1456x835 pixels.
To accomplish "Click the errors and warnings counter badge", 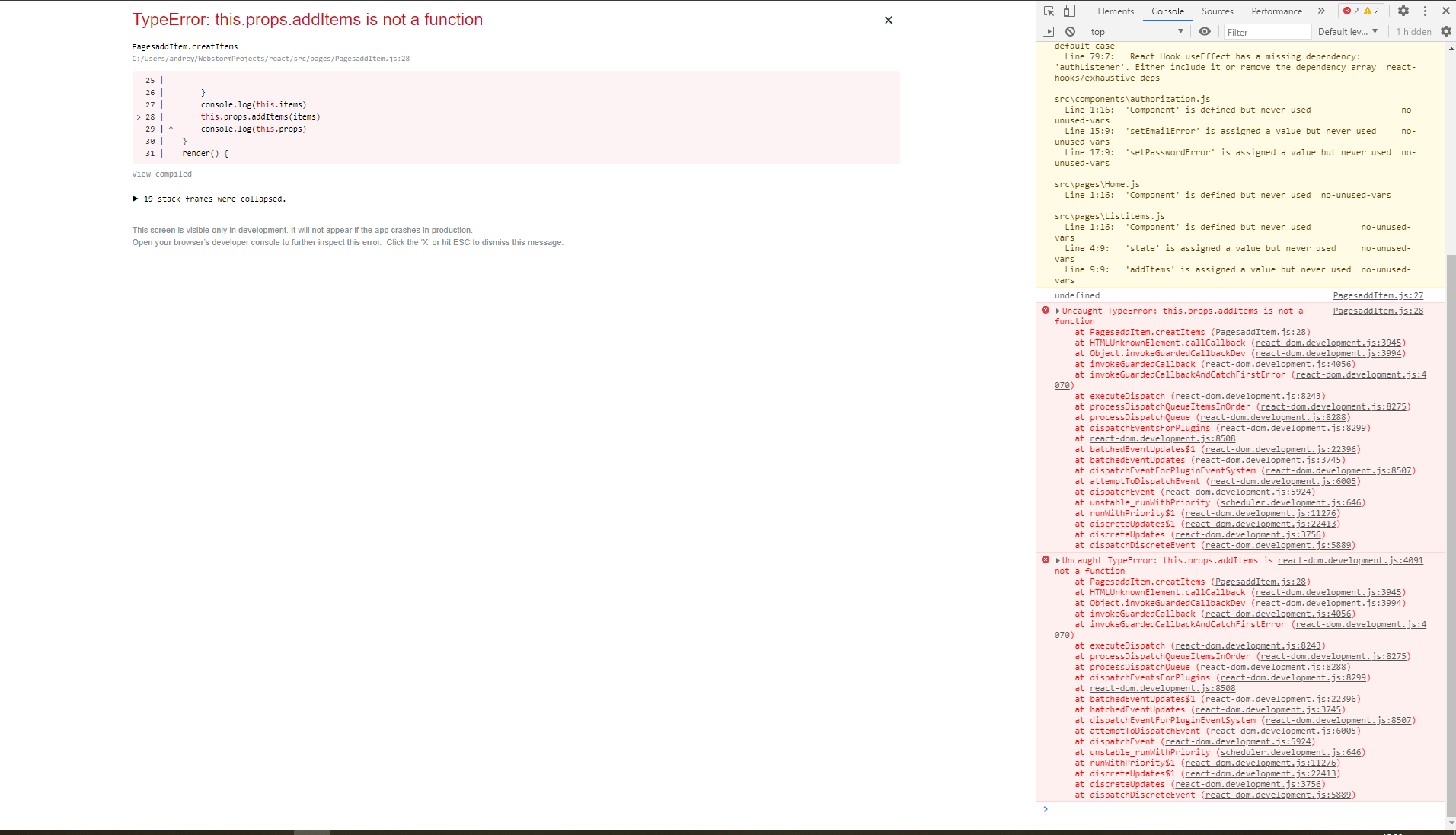I will pyautogui.click(x=1362, y=11).
